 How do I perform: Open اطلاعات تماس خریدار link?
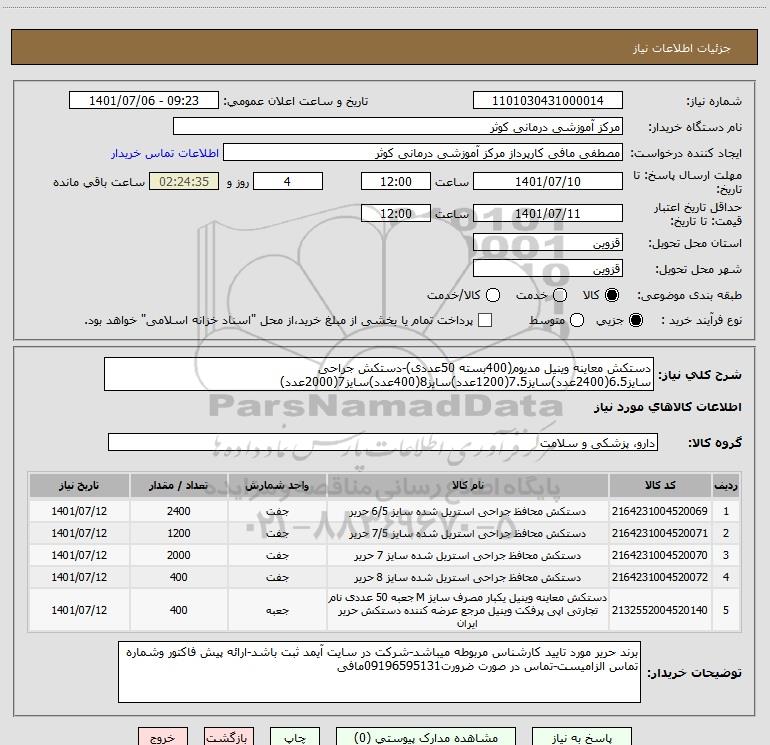(165, 153)
